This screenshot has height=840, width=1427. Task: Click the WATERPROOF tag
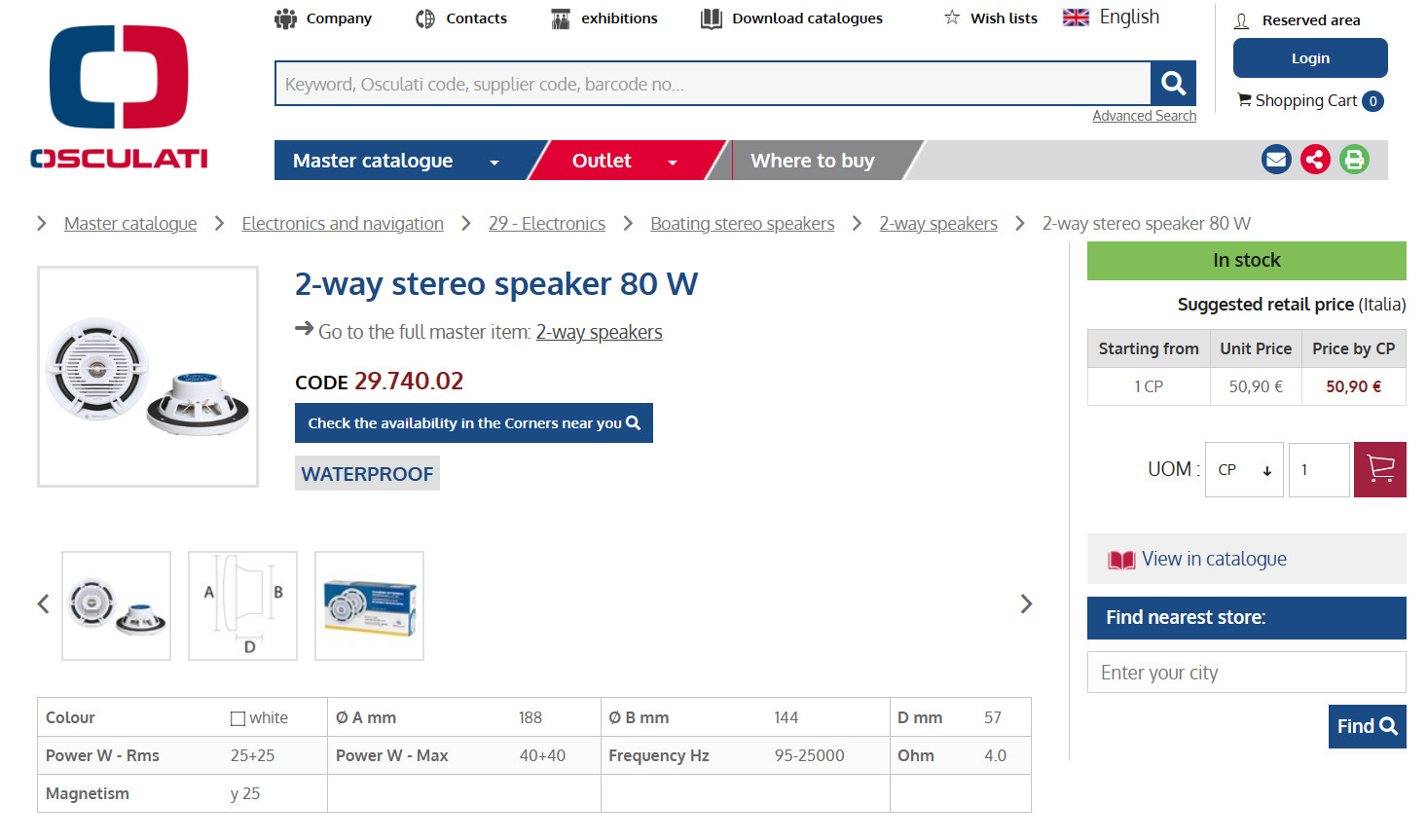pyautogui.click(x=367, y=474)
